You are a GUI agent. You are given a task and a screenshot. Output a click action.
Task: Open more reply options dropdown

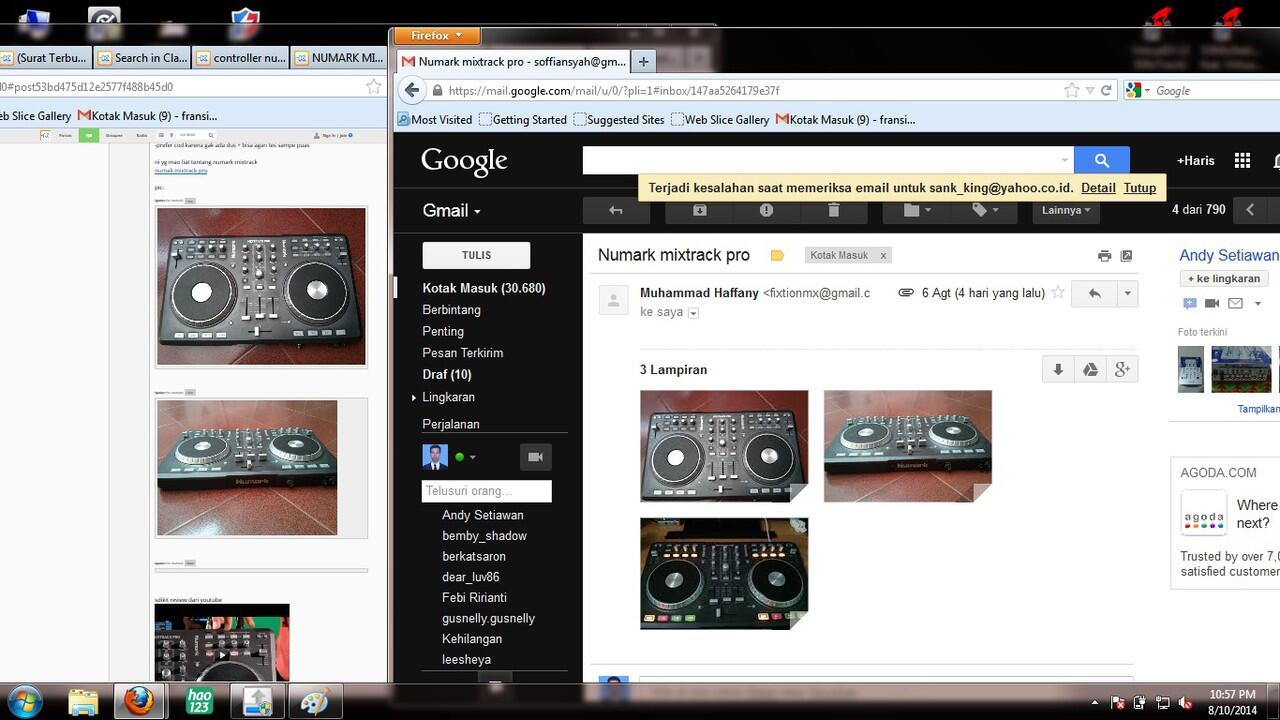tap(1127, 294)
